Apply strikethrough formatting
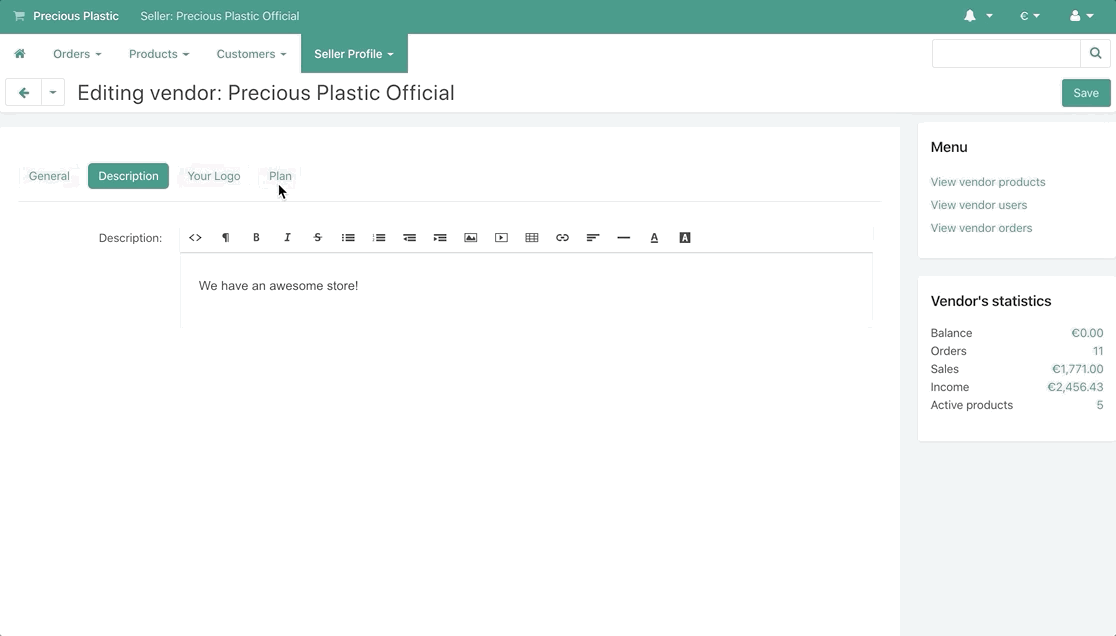1116x636 pixels. pyautogui.click(x=317, y=238)
